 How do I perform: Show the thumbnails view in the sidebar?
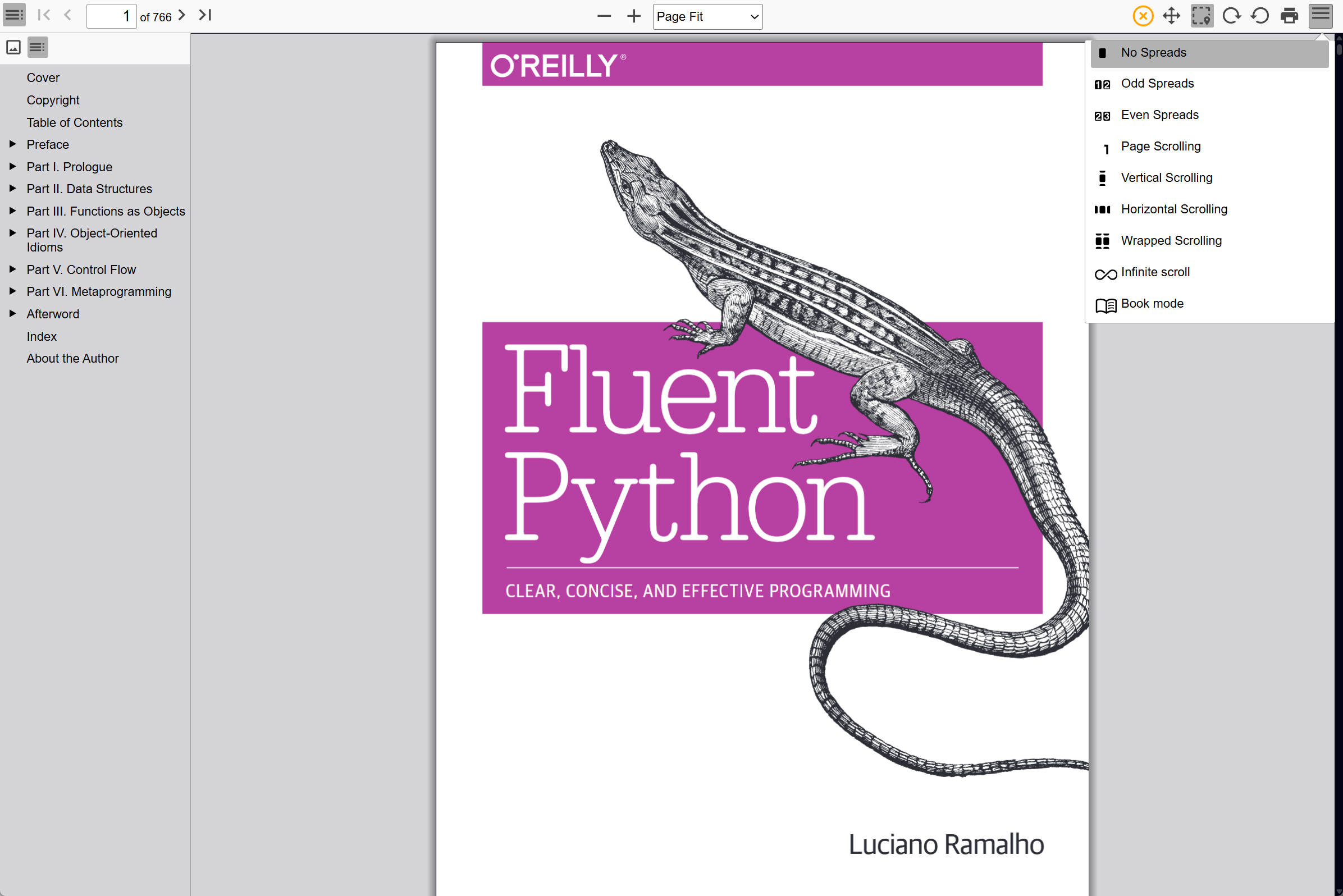click(x=13, y=47)
